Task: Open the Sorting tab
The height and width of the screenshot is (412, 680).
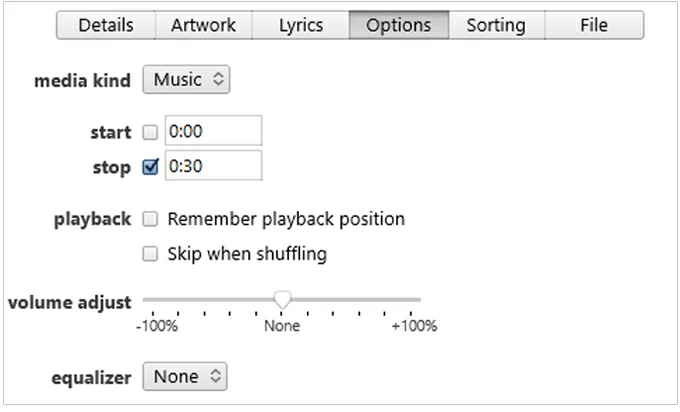Action: click(x=496, y=25)
